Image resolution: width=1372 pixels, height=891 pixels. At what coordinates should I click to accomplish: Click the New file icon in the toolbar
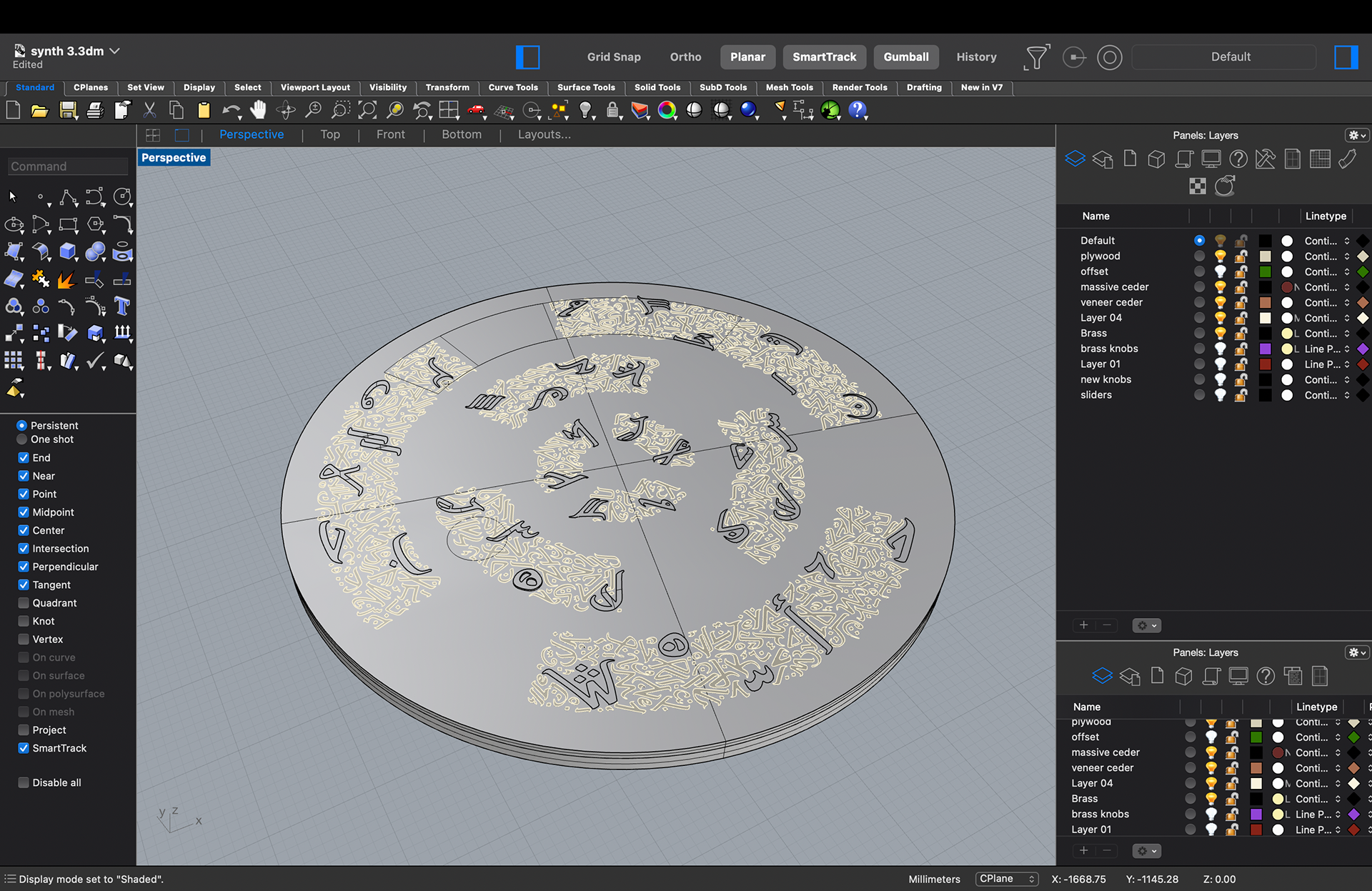coord(13,110)
